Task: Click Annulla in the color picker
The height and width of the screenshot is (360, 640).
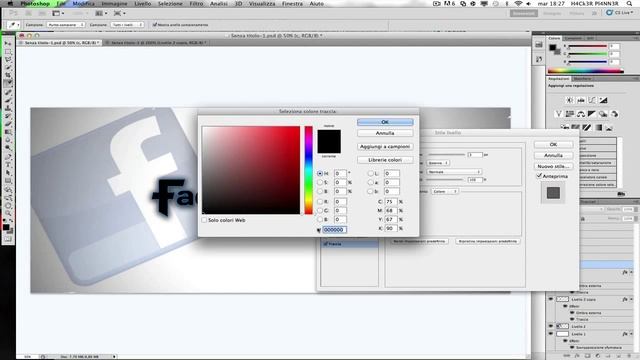Action: (385, 133)
